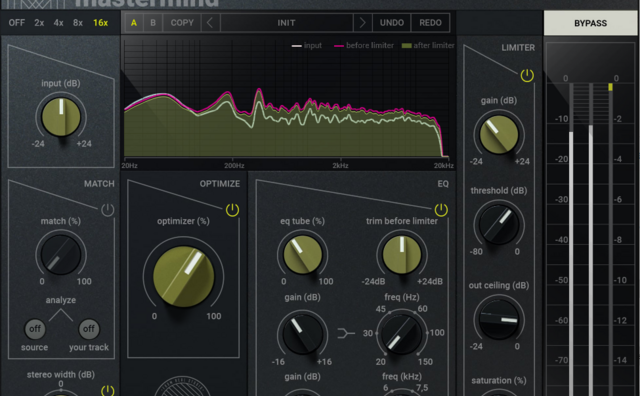640x396 pixels.
Task: Select 2x oversampling
Action: pyautogui.click(x=39, y=23)
